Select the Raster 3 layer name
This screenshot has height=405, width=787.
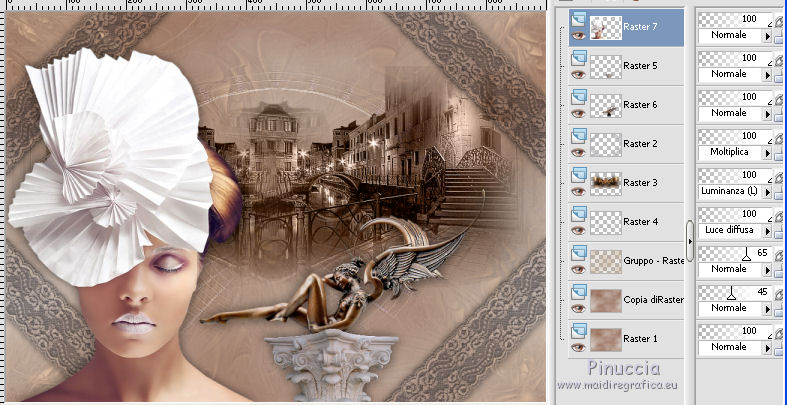tap(640, 183)
